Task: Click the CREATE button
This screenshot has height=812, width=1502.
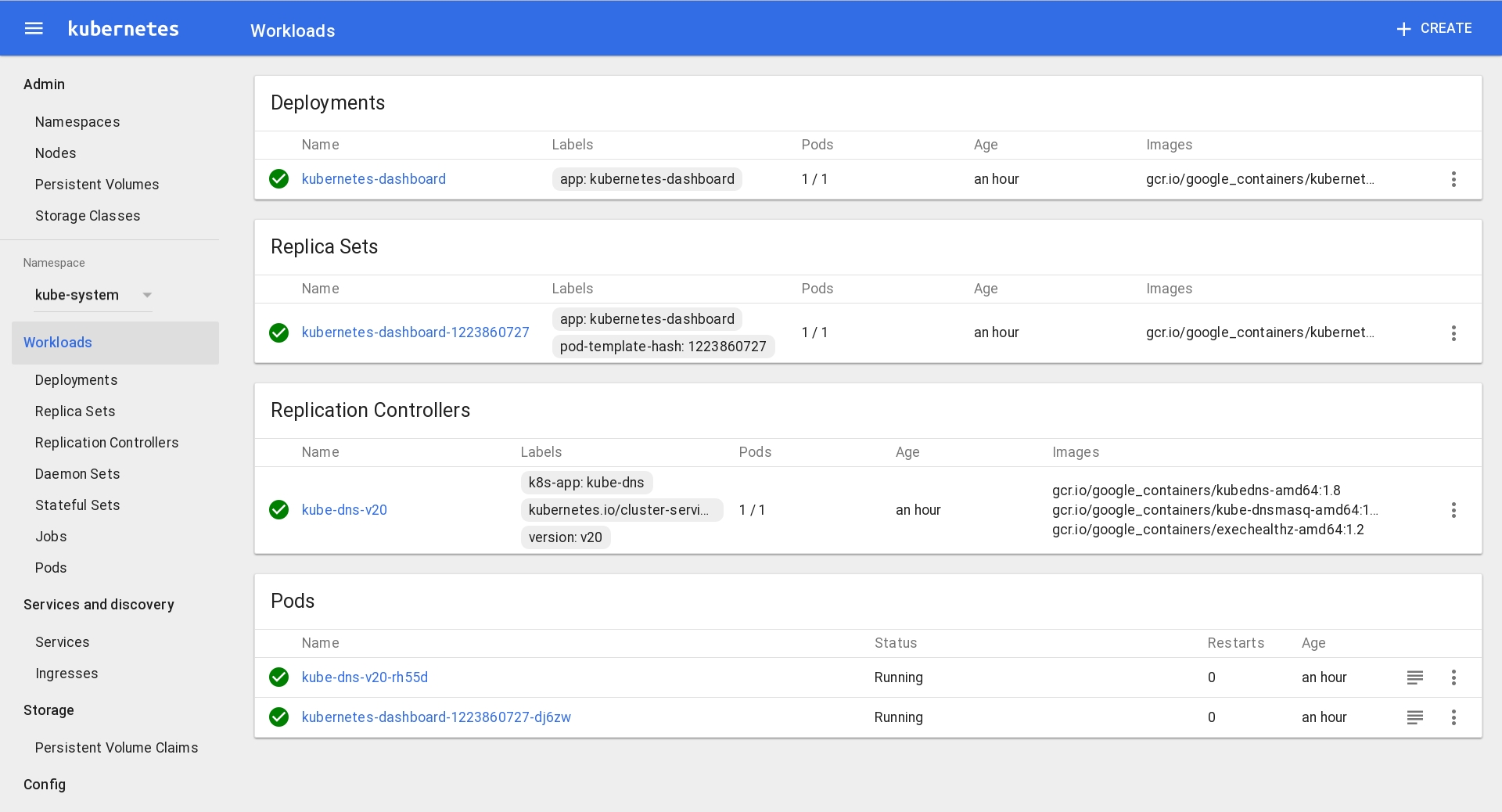Action: pyautogui.click(x=1434, y=29)
